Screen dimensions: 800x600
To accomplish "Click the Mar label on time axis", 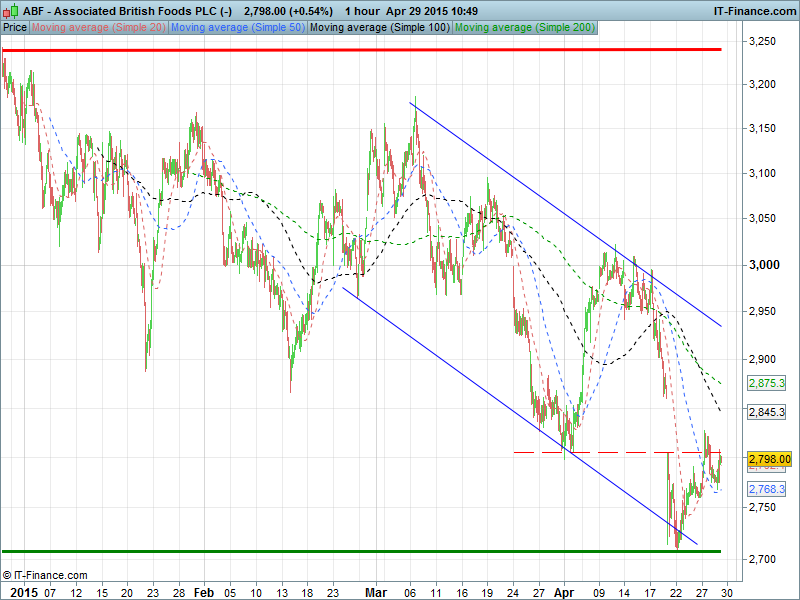I will [x=375, y=592].
